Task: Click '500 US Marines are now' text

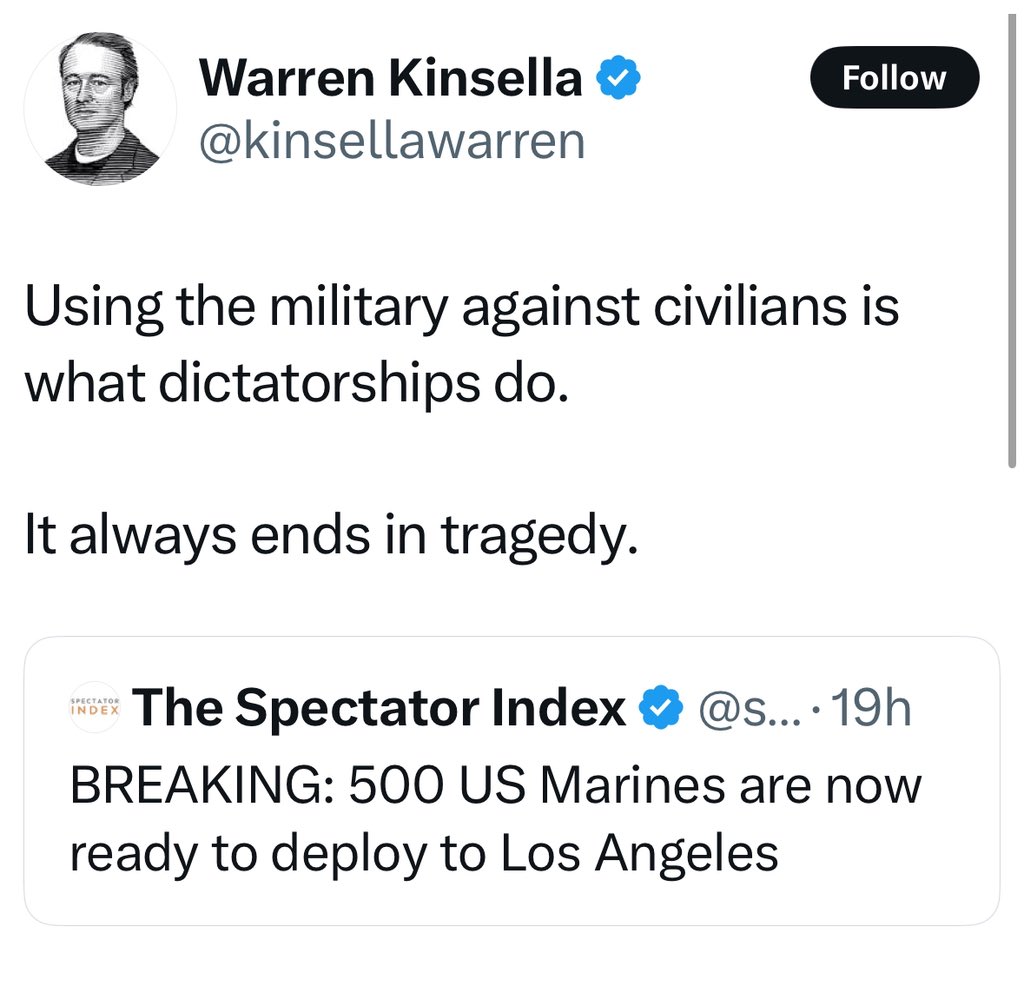Action: (x=634, y=785)
